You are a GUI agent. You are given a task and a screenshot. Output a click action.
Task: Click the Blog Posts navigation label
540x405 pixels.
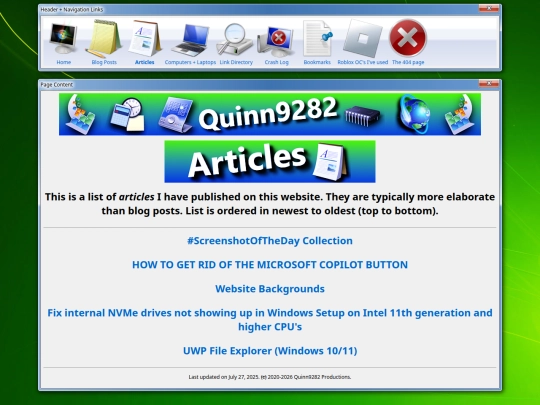tap(104, 62)
